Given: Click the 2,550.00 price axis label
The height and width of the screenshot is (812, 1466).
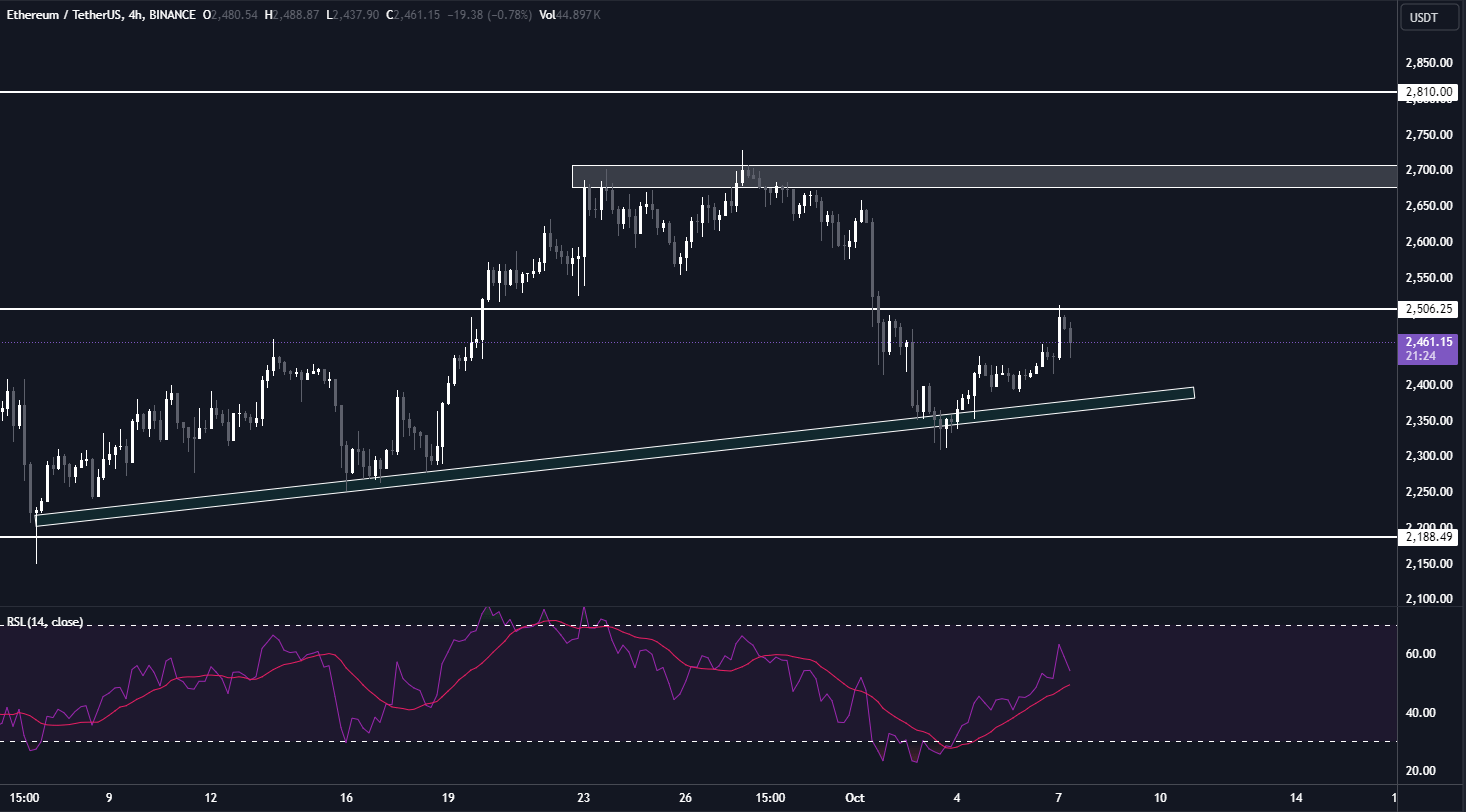Looking at the screenshot, I should click(x=1428, y=277).
